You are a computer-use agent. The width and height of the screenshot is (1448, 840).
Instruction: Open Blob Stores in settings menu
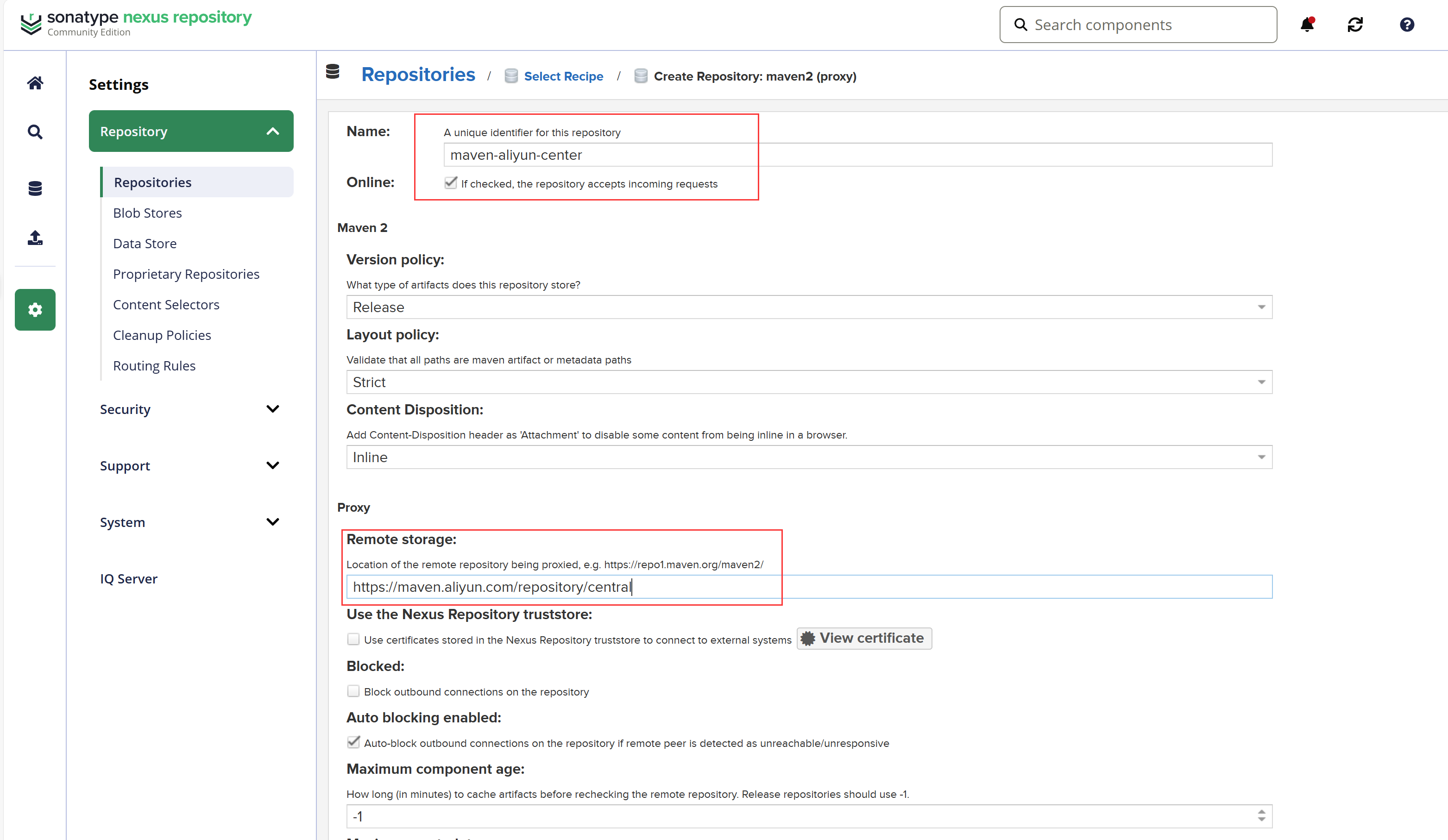[x=147, y=213]
